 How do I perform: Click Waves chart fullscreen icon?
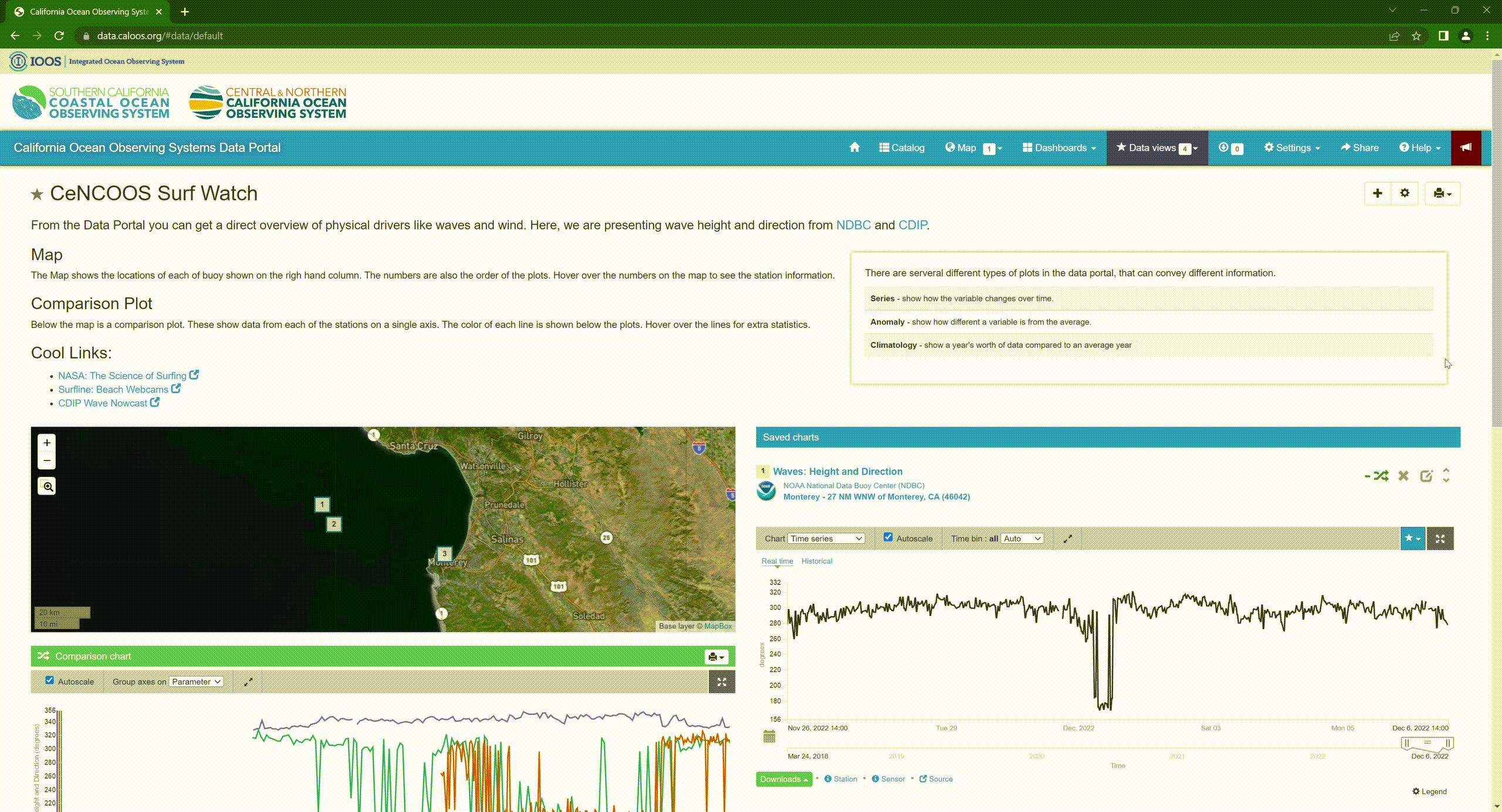tap(1440, 539)
